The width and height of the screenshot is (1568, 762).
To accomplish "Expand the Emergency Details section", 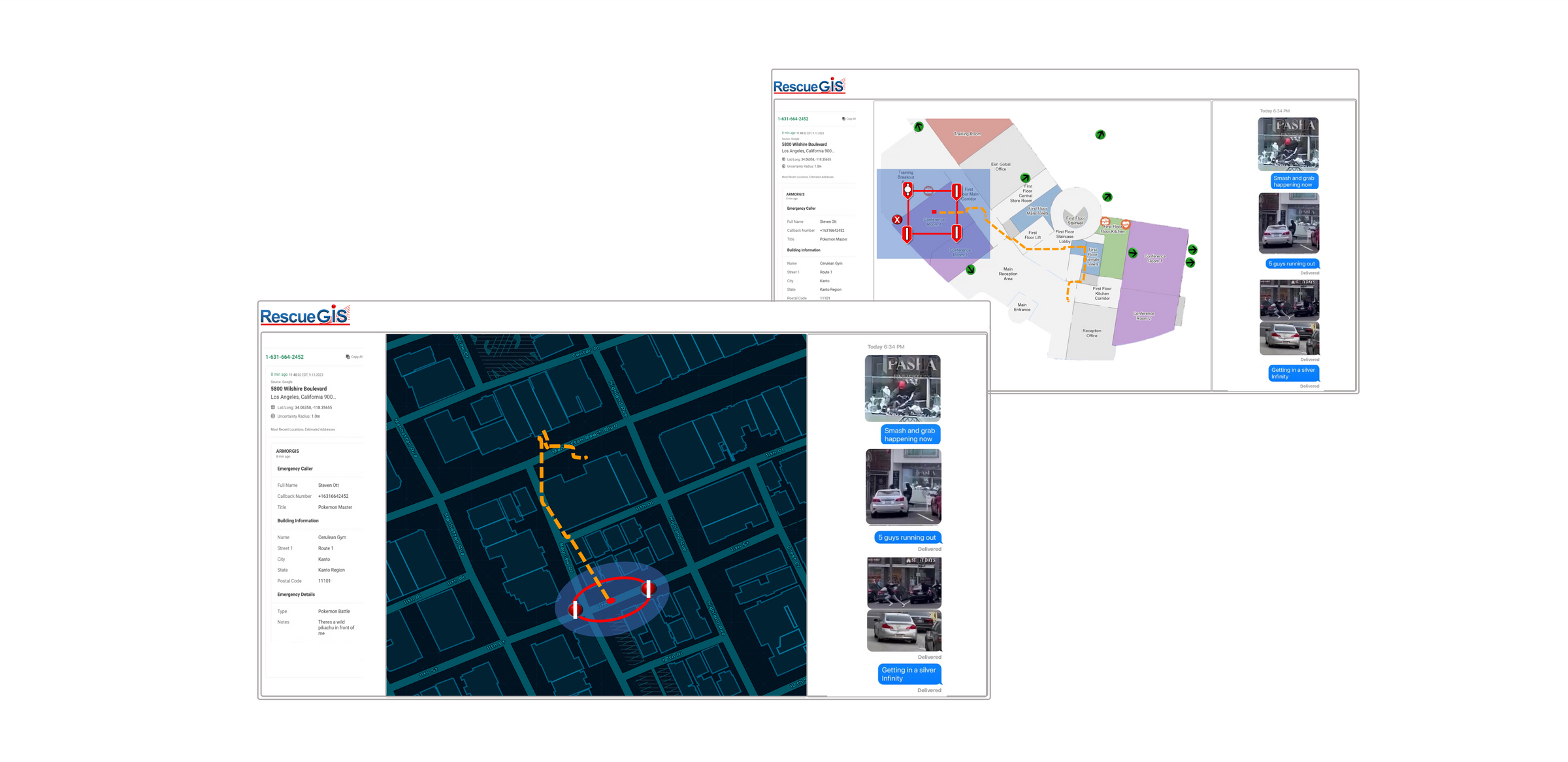I will 295,594.
